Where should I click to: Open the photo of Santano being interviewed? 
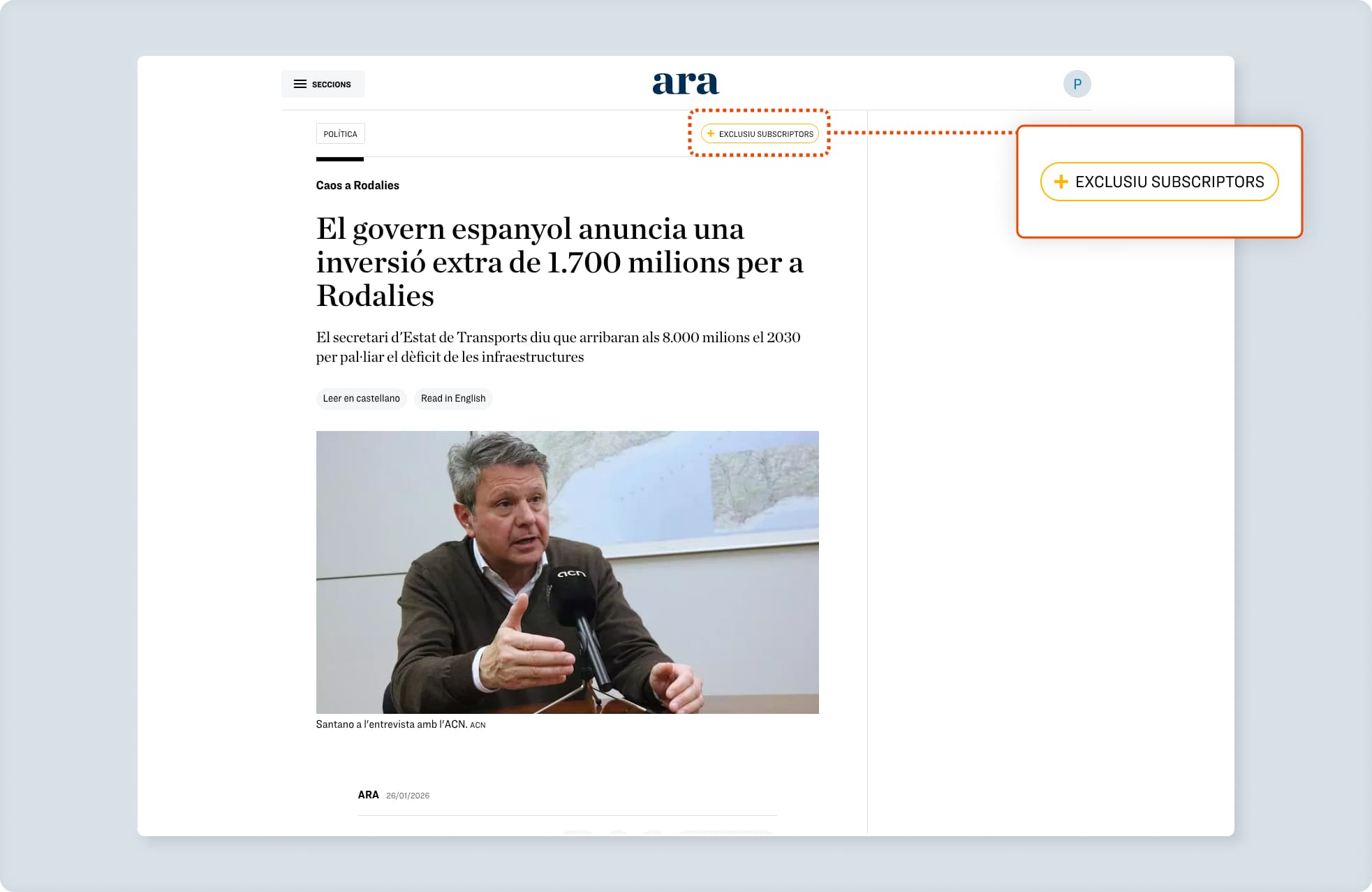pos(567,571)
